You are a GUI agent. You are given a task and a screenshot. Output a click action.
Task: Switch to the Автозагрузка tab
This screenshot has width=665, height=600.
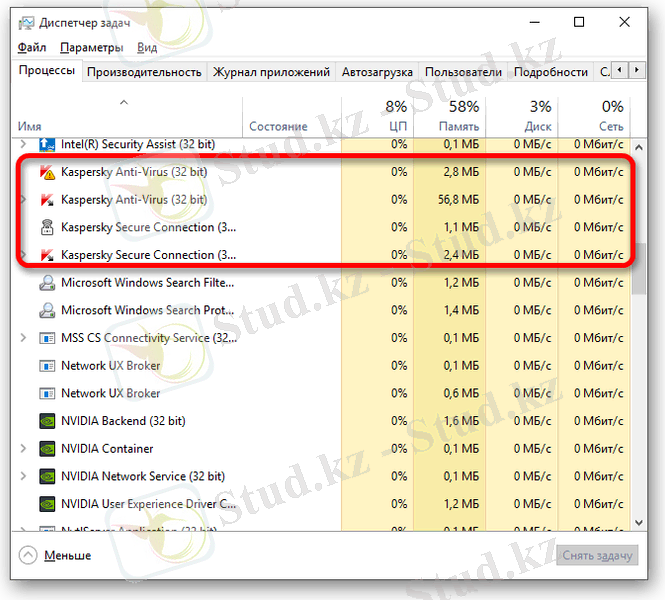point(377,72)
